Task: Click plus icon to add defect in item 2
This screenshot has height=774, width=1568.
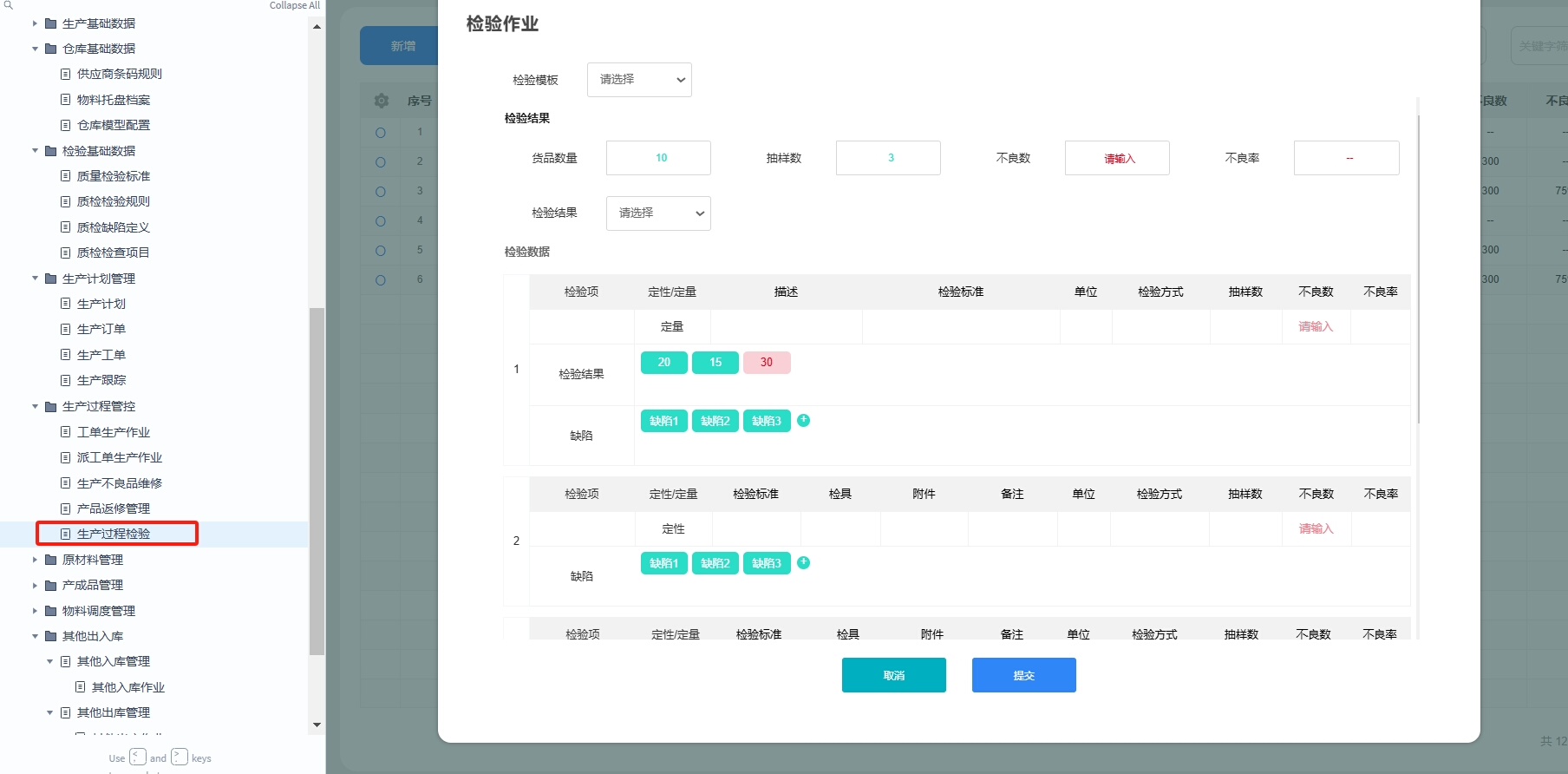Action: pyautogui.click(x=803, y=562)
